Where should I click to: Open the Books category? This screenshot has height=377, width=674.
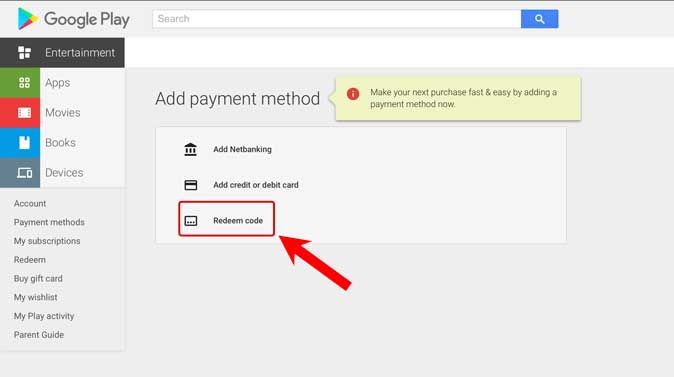pyautogui.click(x=61, y=143)
